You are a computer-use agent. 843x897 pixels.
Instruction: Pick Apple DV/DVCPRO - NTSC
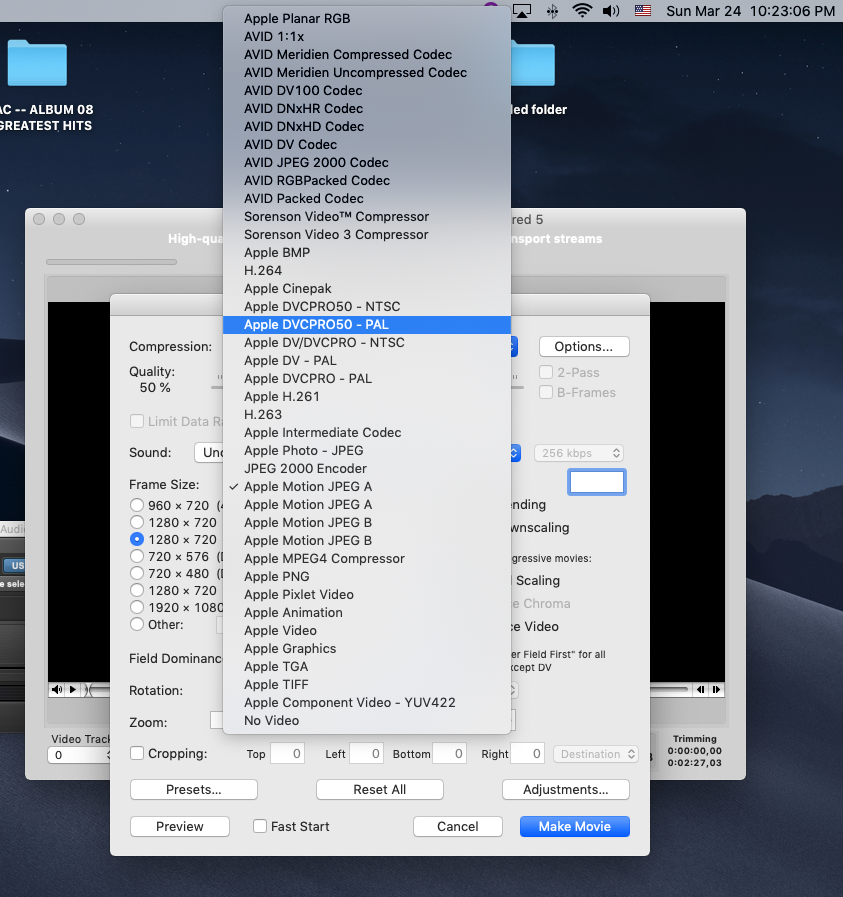tap(367, 343)
